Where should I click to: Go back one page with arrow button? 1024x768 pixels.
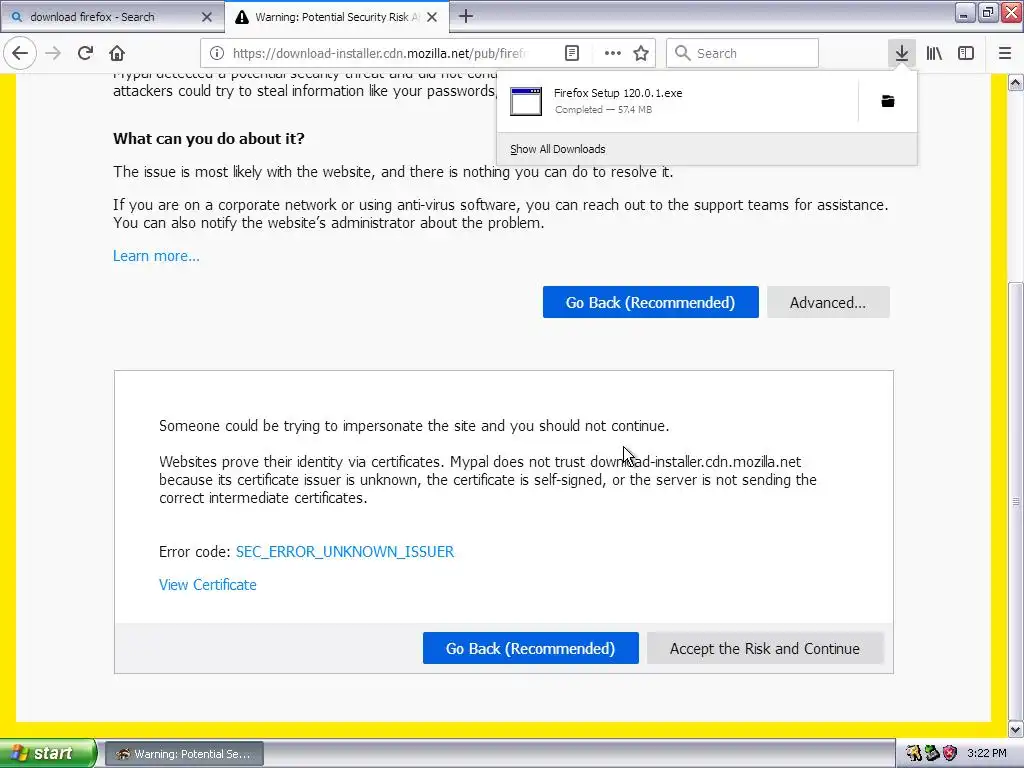point(20,54)
